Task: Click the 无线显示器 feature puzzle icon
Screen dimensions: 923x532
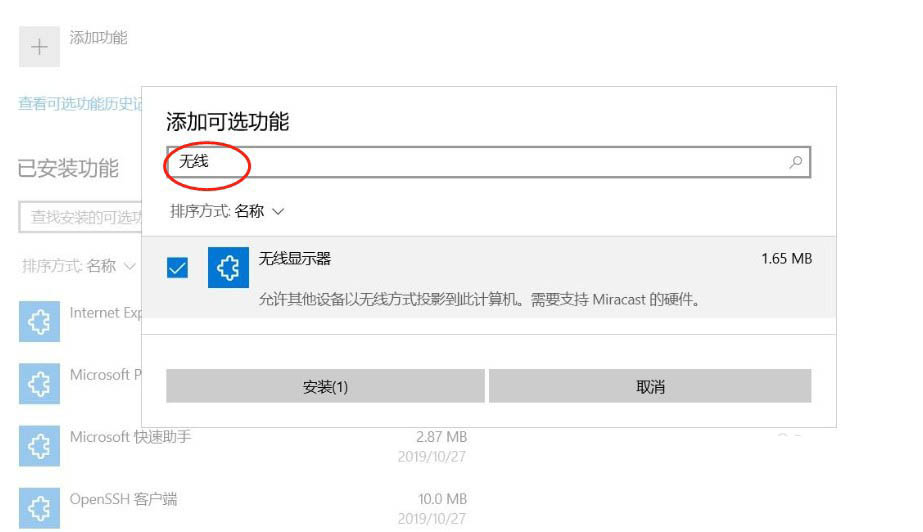Action: pyautogui.click(x=228, y=267)
